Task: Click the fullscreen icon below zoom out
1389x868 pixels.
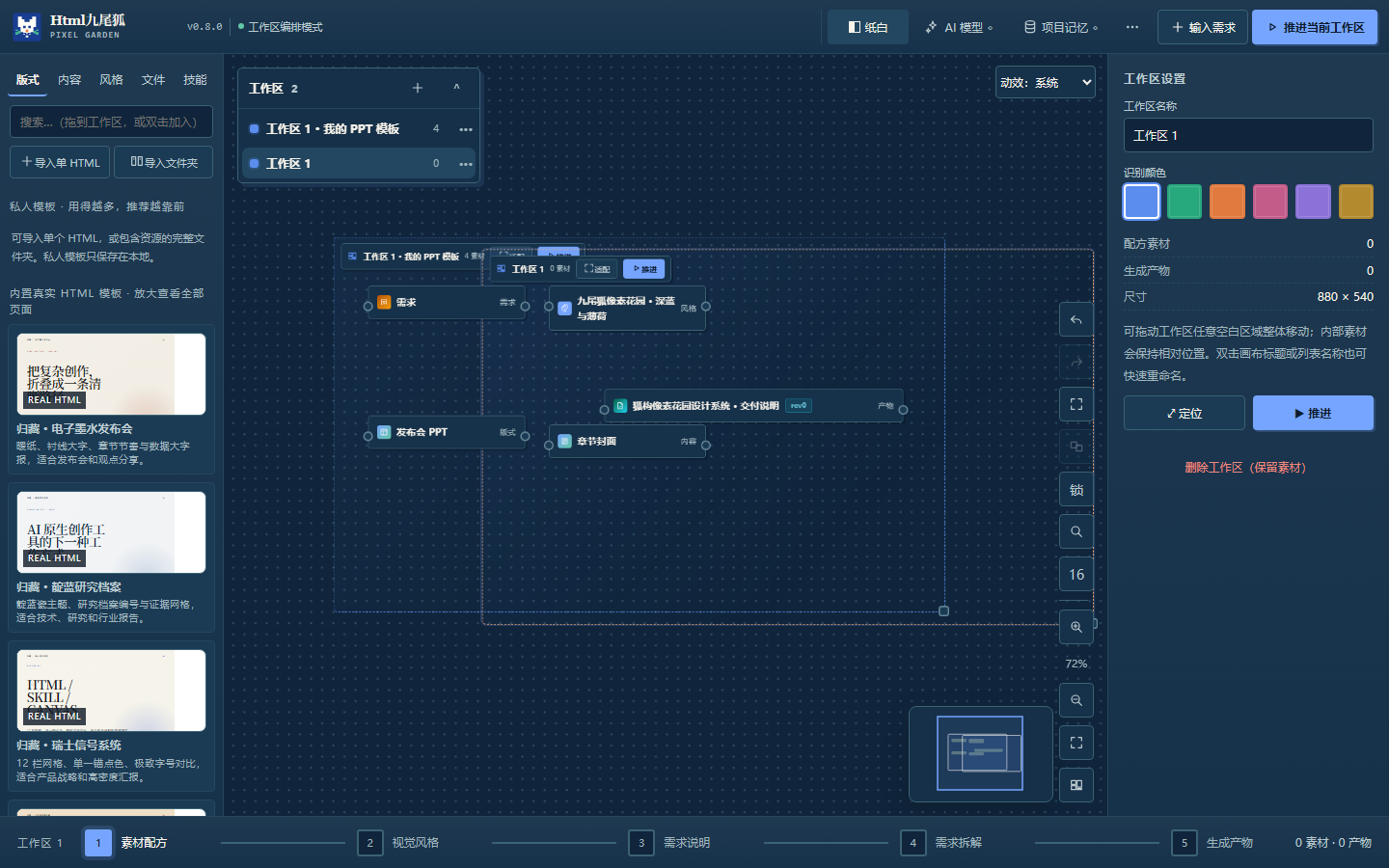Action: [x=1076, y=743]
